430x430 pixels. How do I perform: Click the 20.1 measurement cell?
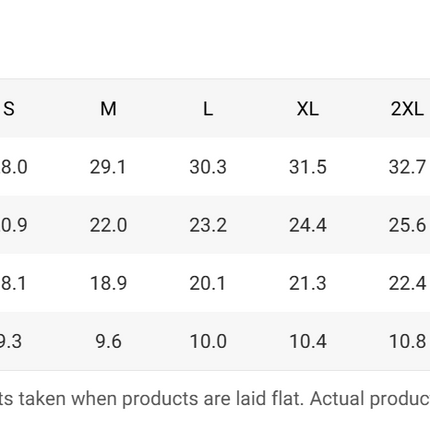tap(208, 283)
